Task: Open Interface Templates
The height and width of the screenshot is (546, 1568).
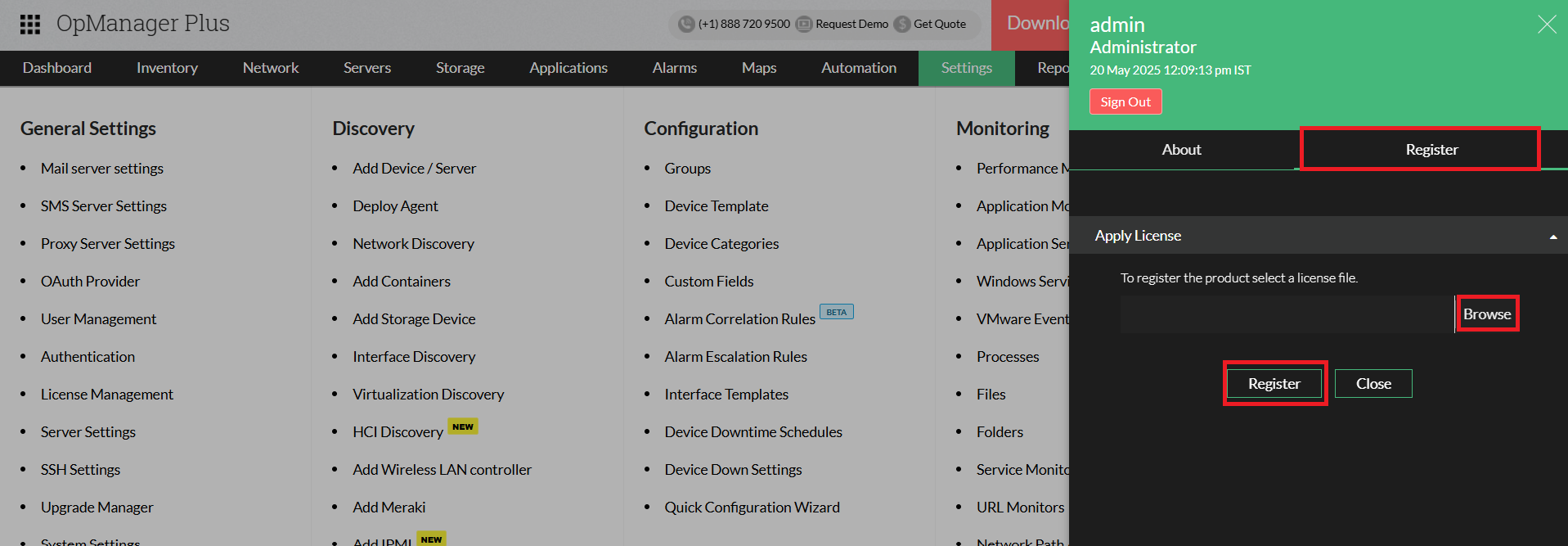Action: 726,395
